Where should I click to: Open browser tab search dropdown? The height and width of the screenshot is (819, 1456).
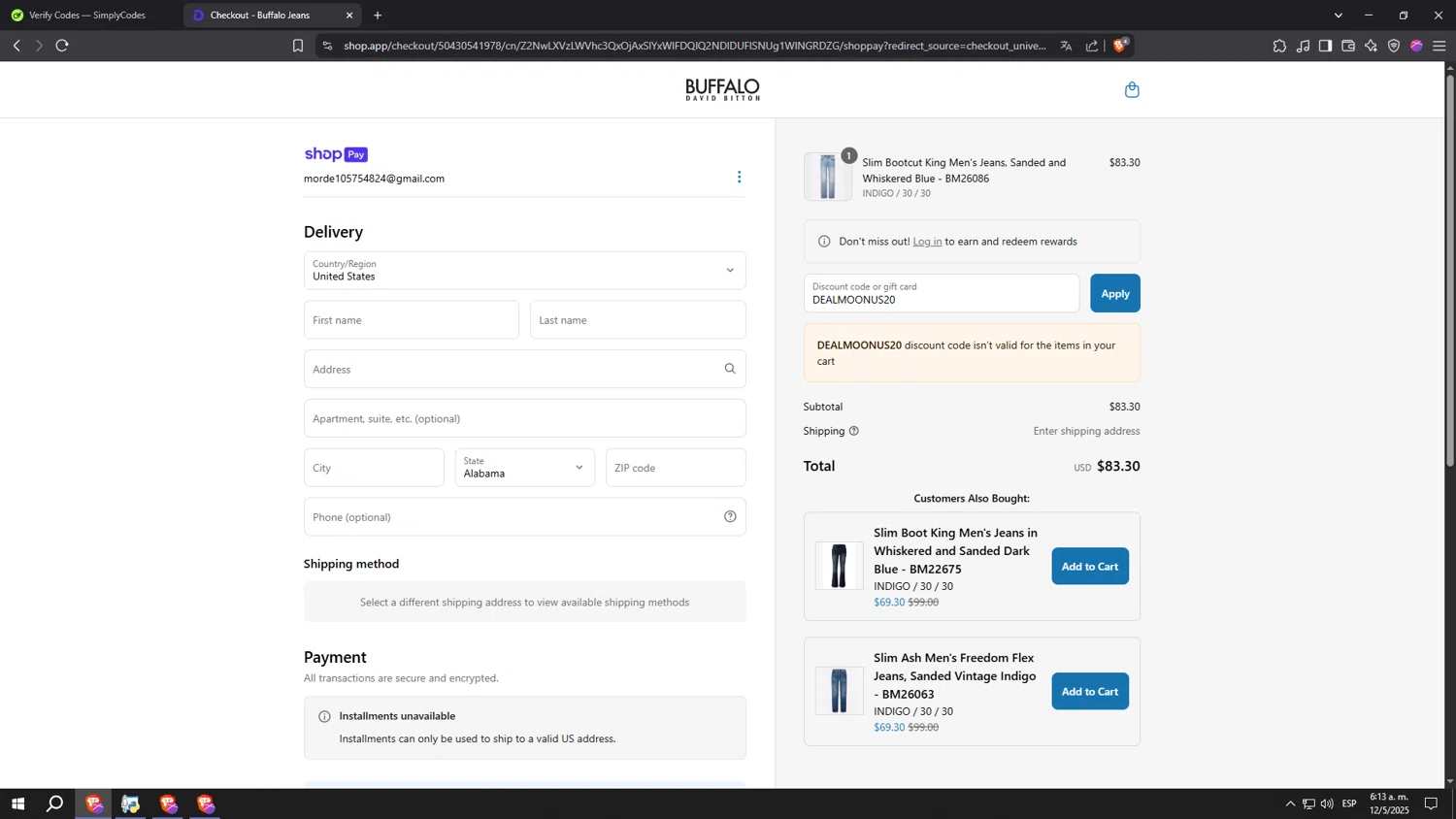1339,16
